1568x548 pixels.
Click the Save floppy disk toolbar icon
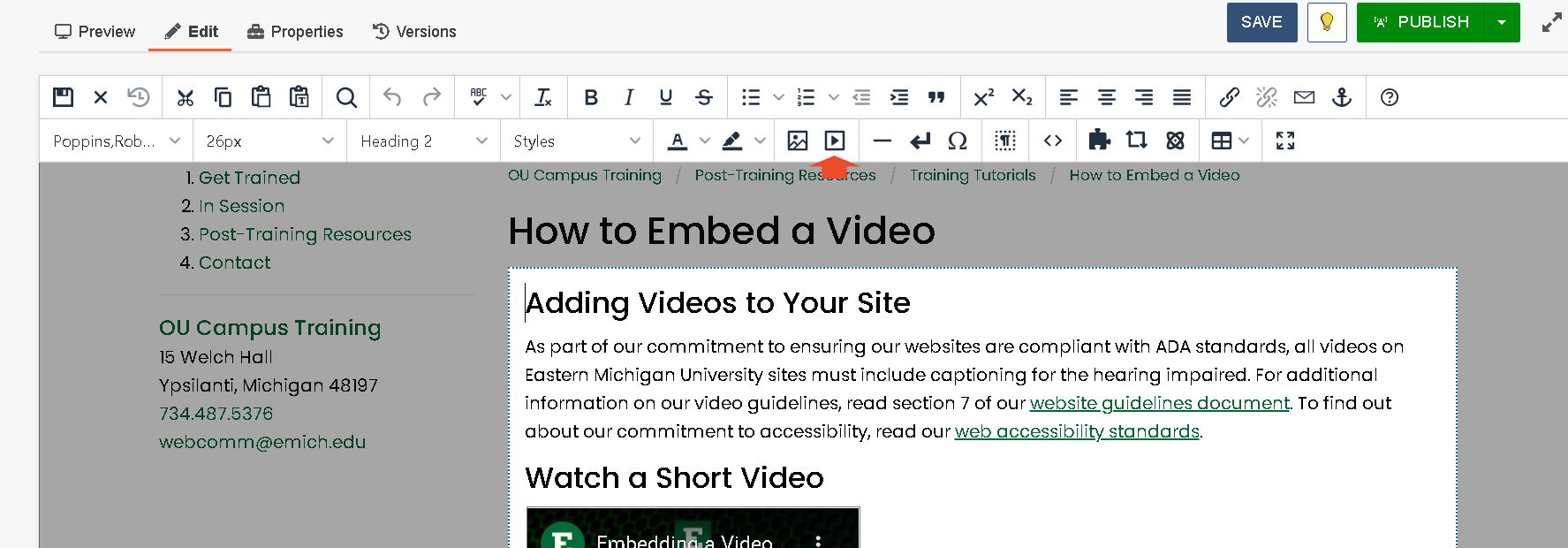(x=63, y=97)
